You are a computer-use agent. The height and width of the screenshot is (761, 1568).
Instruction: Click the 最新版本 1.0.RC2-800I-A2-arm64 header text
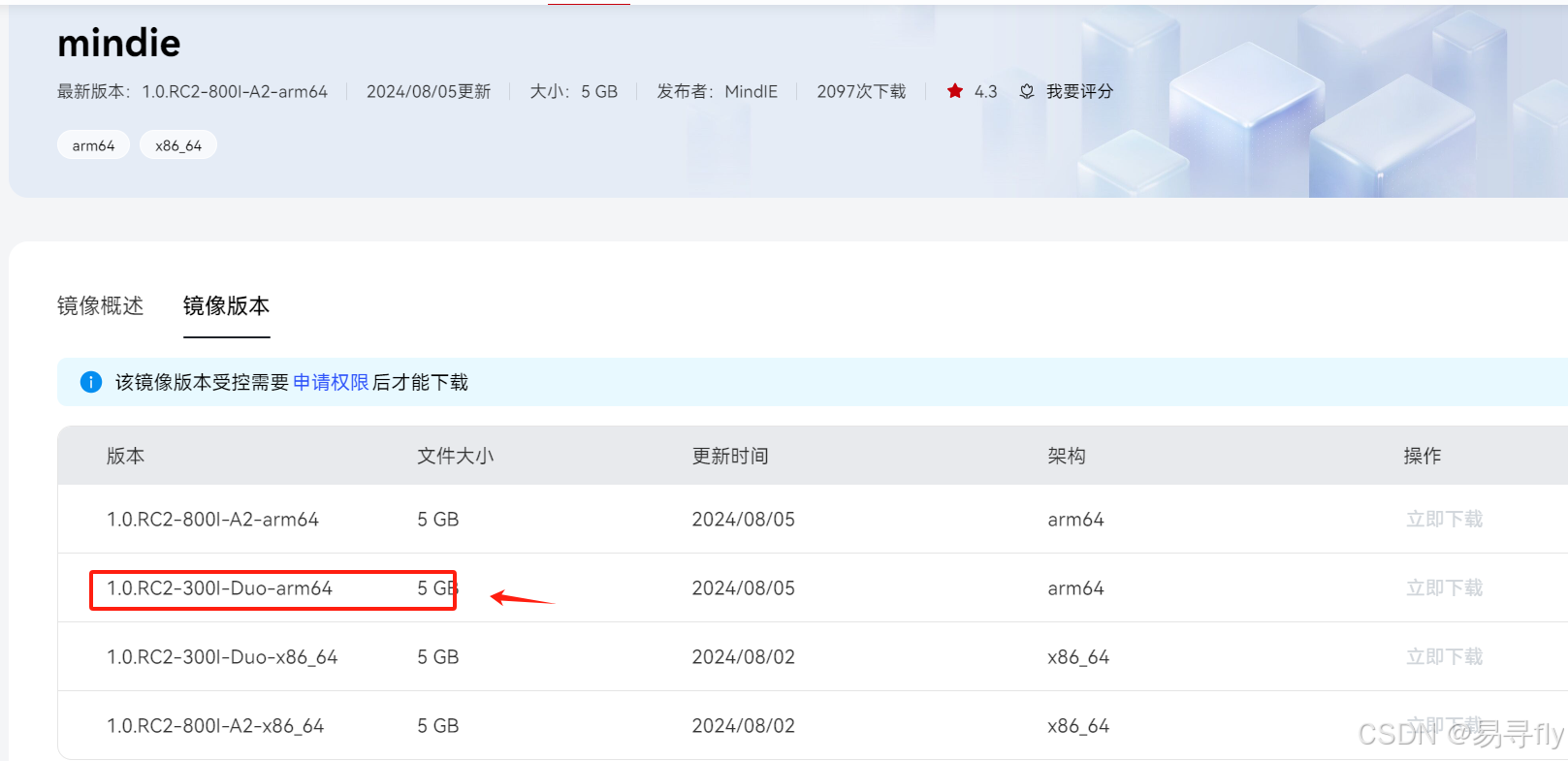(x=192, y=91)
